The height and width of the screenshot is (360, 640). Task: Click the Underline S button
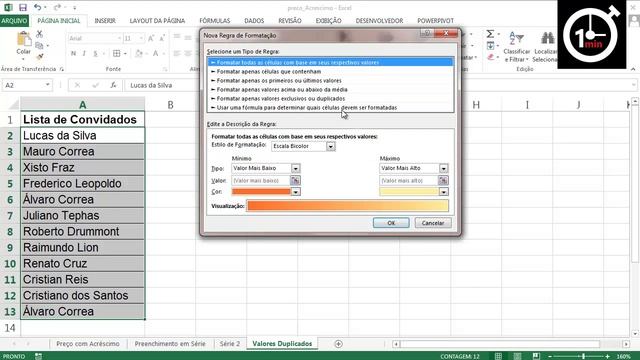[x=96, y=53]
